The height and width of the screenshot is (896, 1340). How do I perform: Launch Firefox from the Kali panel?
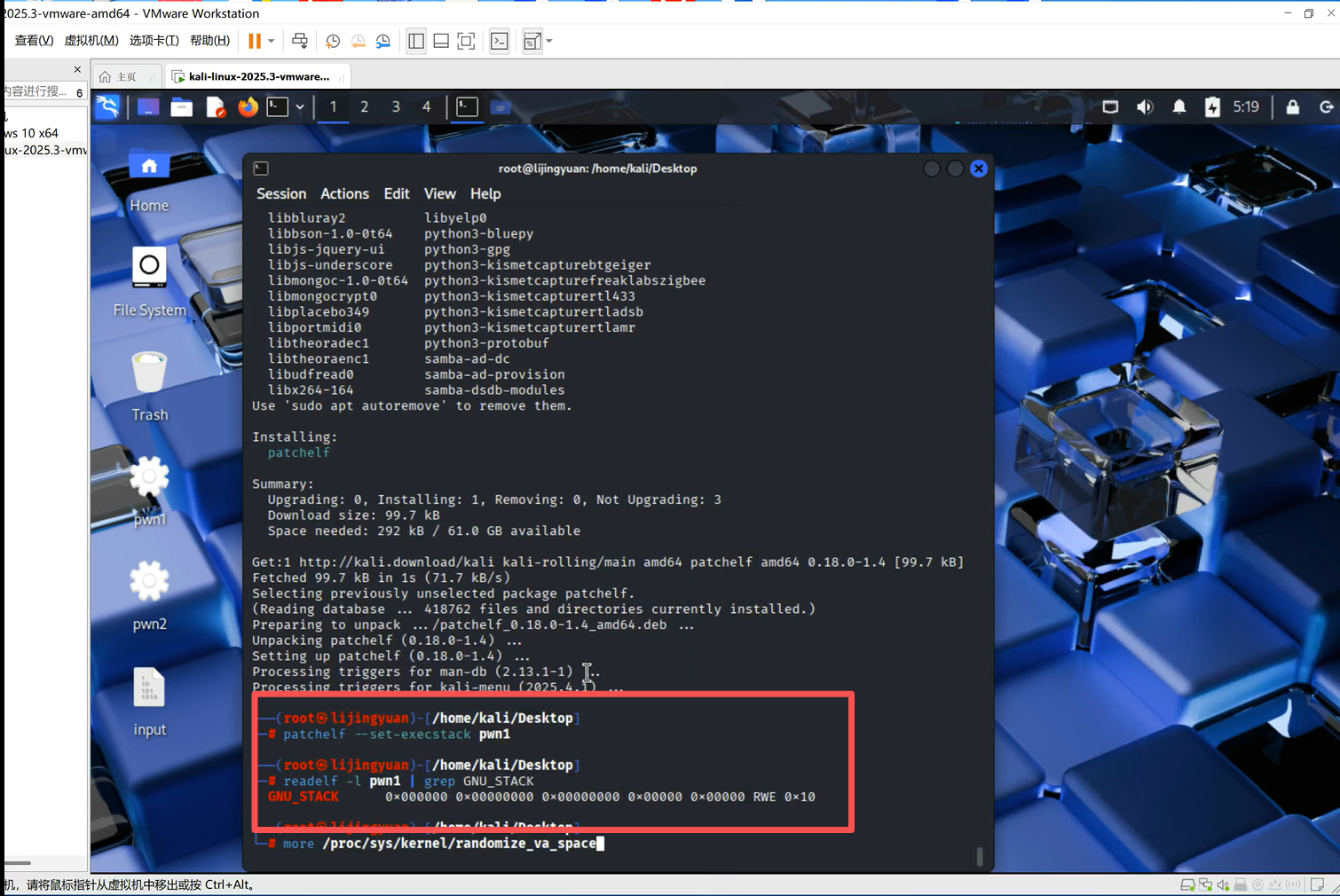248,106
